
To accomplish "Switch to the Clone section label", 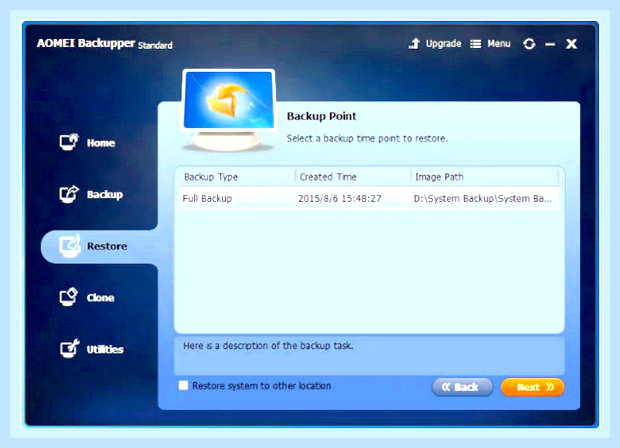I will point(100,297).
